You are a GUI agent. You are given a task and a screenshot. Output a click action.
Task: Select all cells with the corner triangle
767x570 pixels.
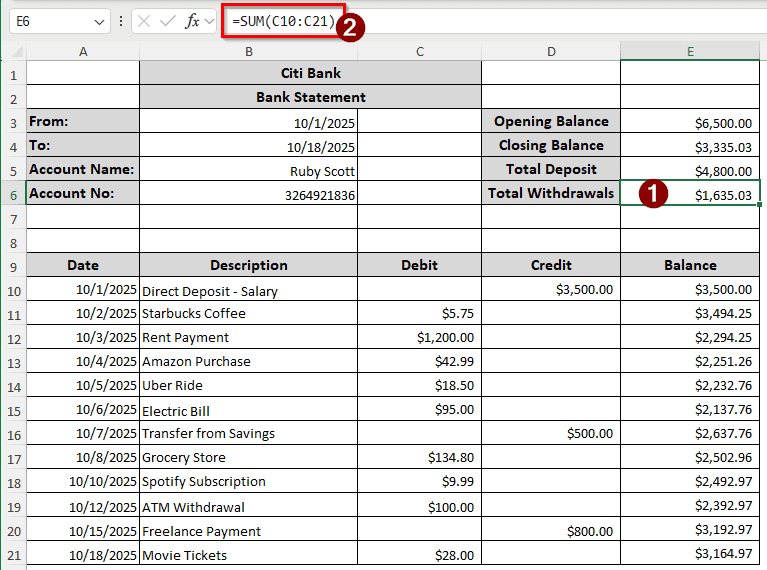[17, 51]
